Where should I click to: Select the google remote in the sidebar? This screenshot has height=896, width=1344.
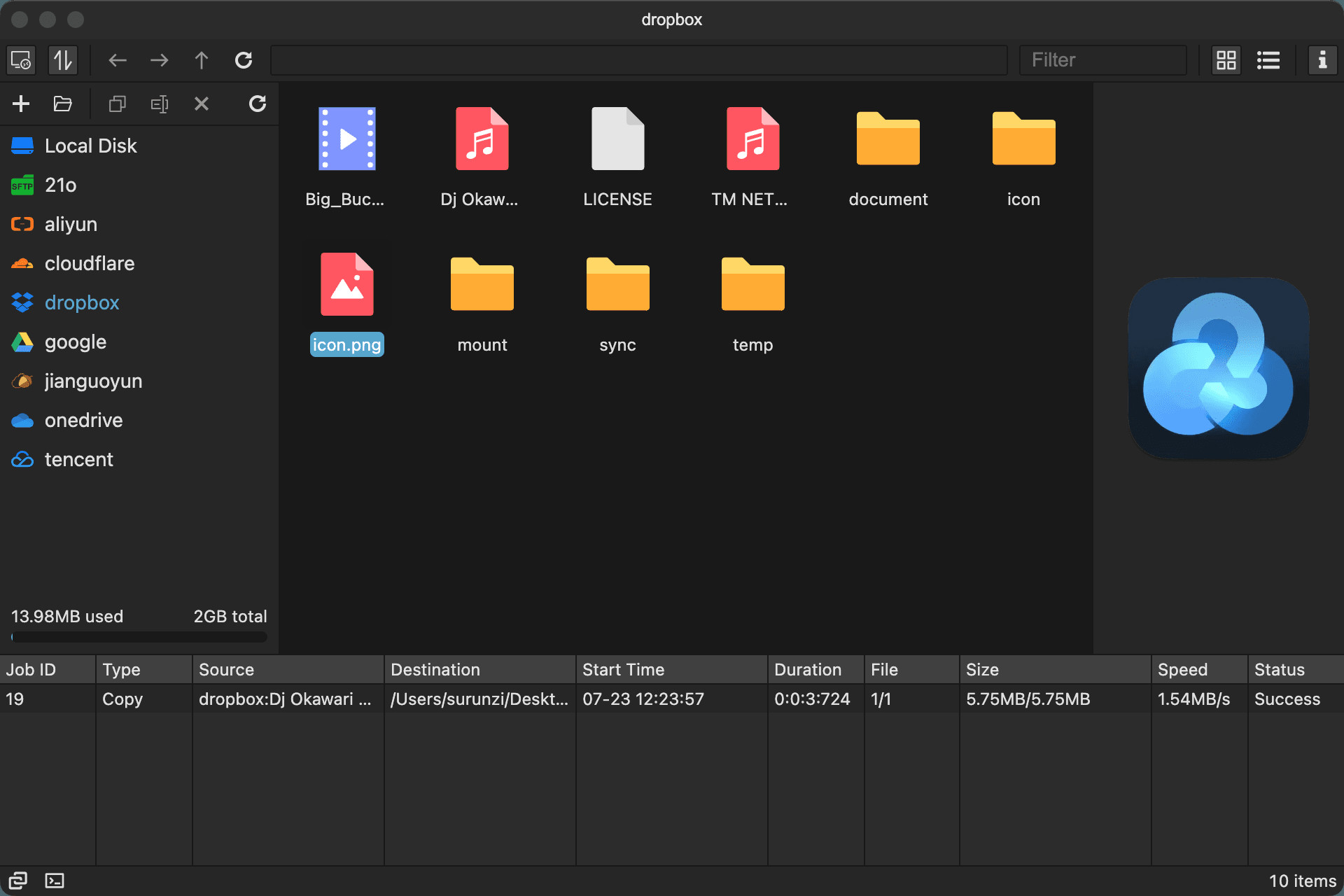76,342
